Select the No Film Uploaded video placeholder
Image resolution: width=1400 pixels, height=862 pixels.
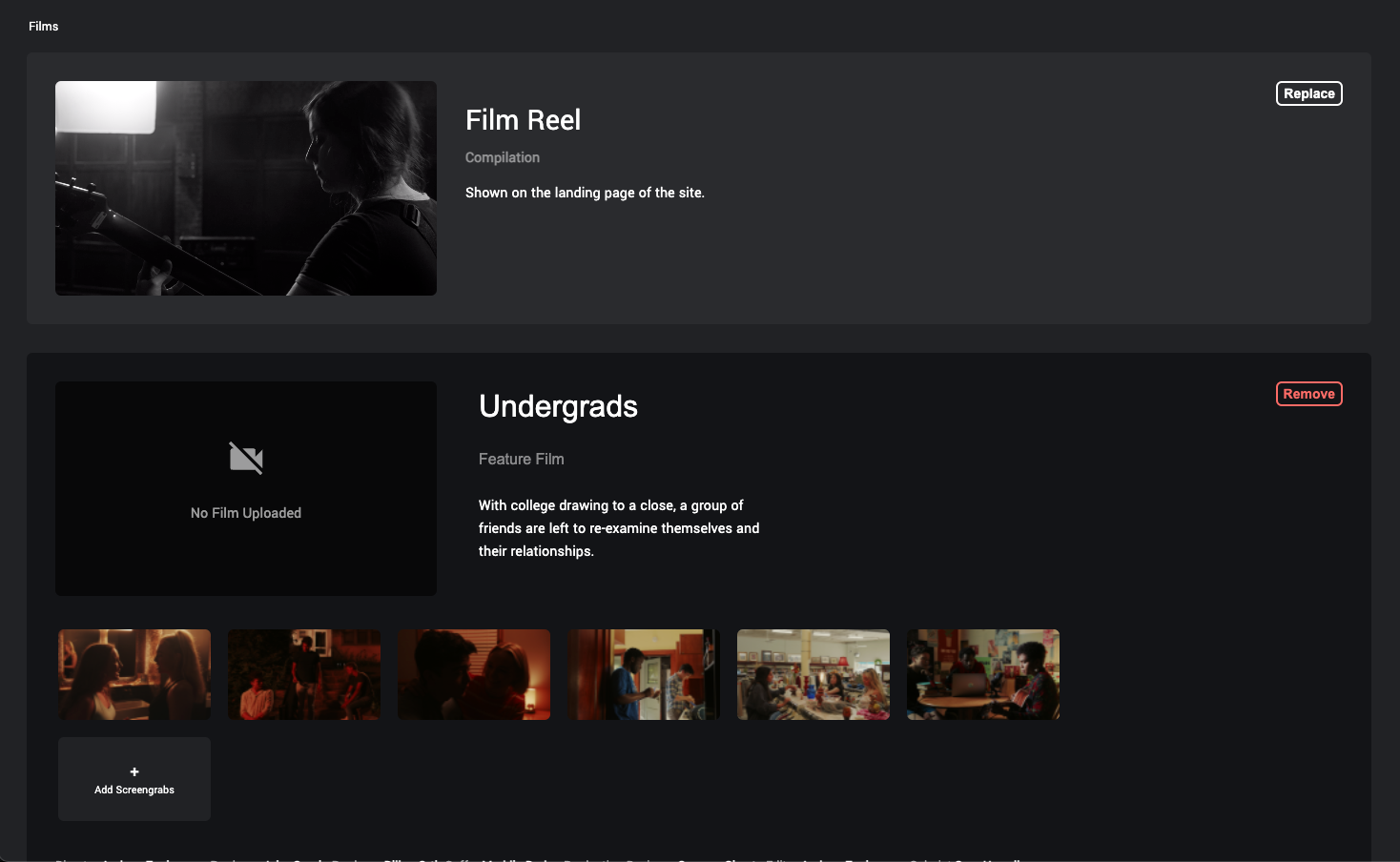click(245, 488)
